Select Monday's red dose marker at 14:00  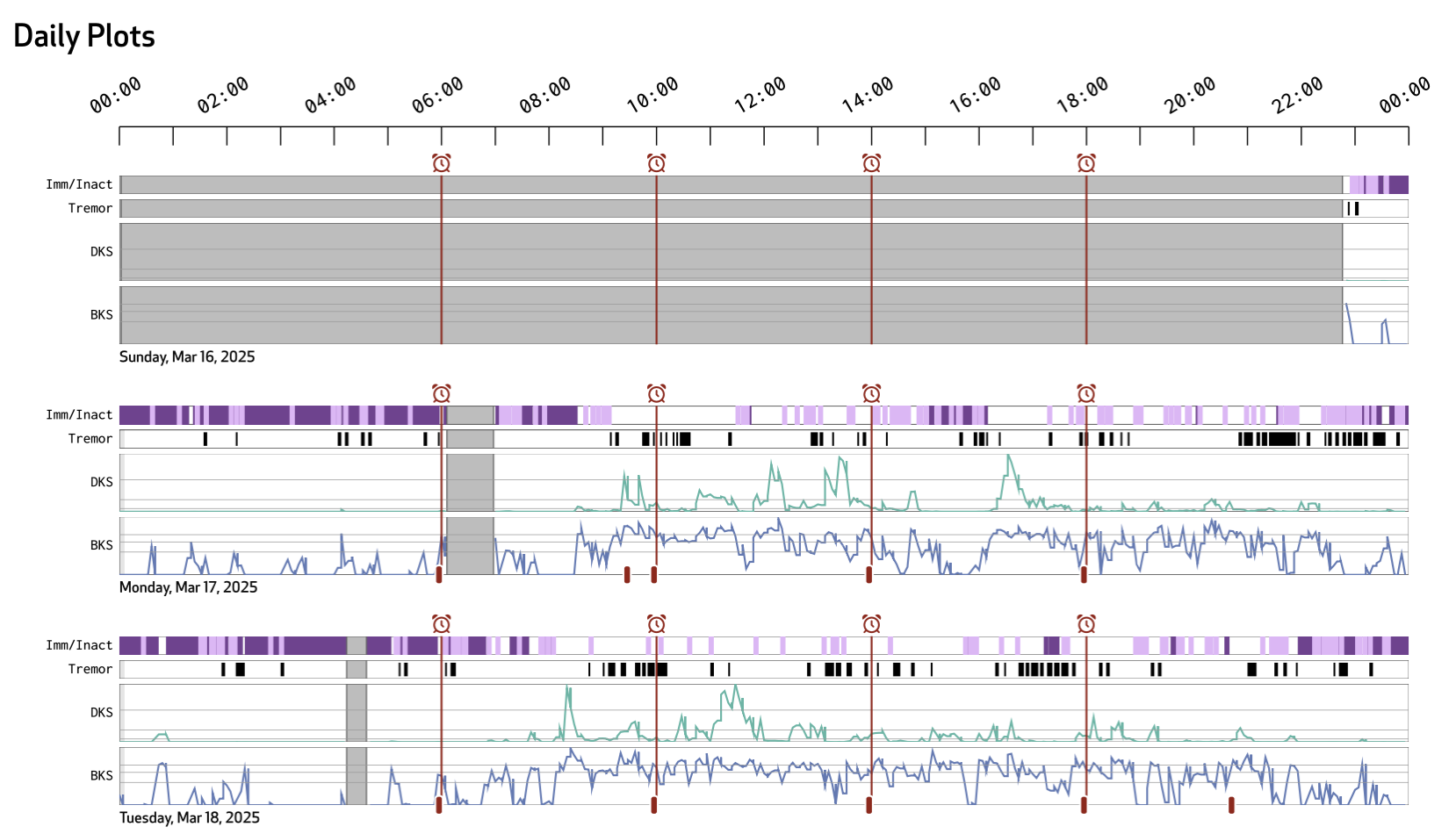click(x=869, y=574)
